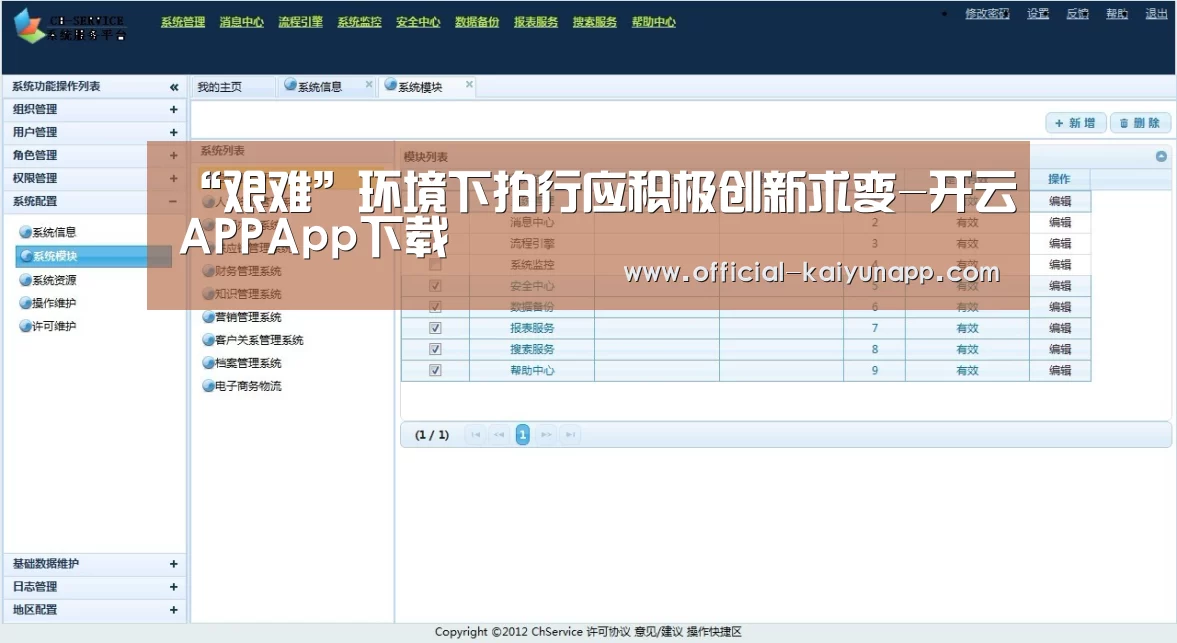Viewport: 1177px width, 643px height.
Task: Click 编辑 in the 安全中心 table row
Action: pos(1060,286)
